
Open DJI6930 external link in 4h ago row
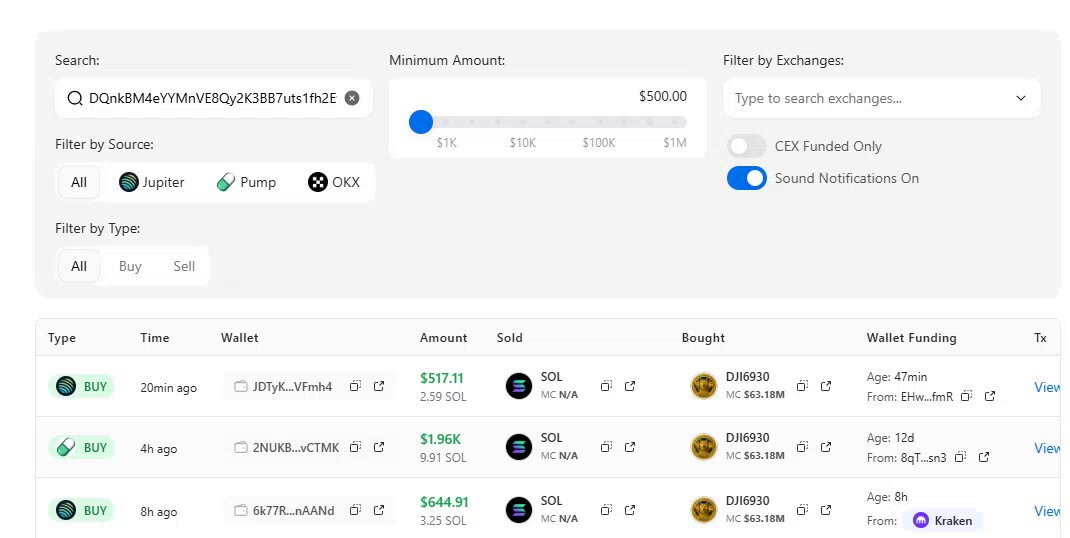click(x=826, y=447)
